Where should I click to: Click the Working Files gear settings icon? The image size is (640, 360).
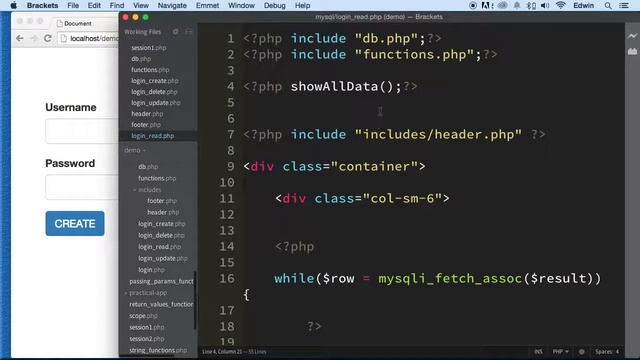point(176,31)
